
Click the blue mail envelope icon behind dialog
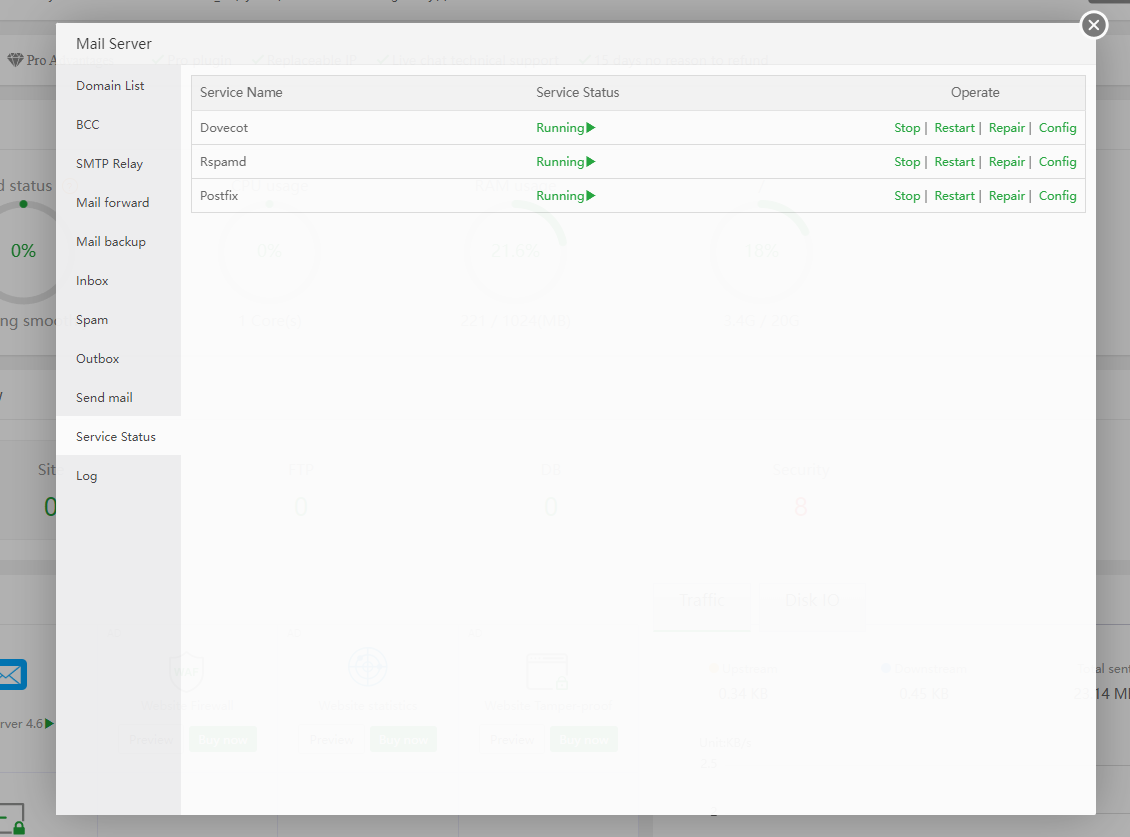click(x=12, y=675)
